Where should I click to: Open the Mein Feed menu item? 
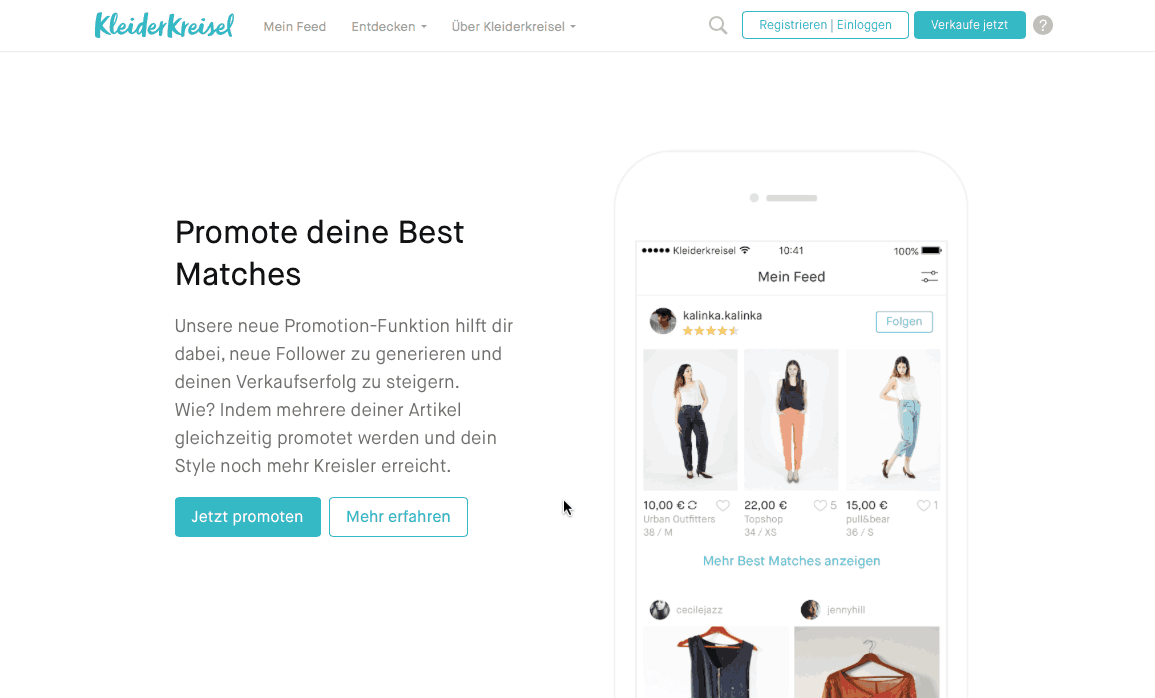tap(295, 27)
